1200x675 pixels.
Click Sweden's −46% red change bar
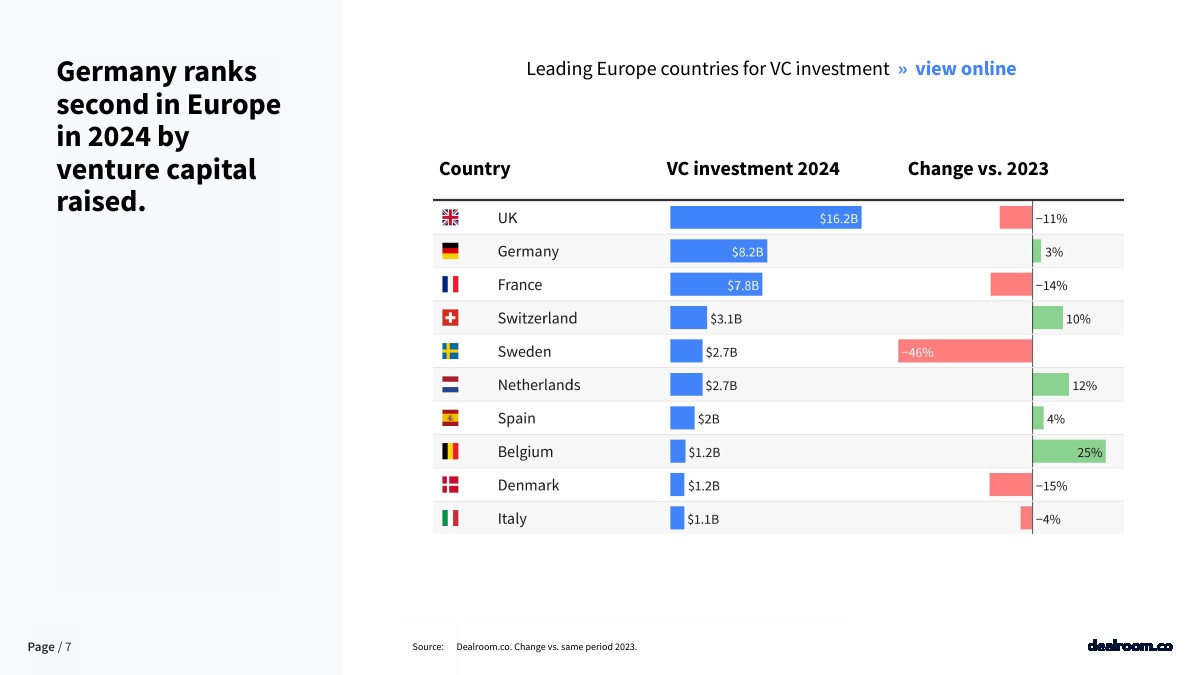(965, 351)
